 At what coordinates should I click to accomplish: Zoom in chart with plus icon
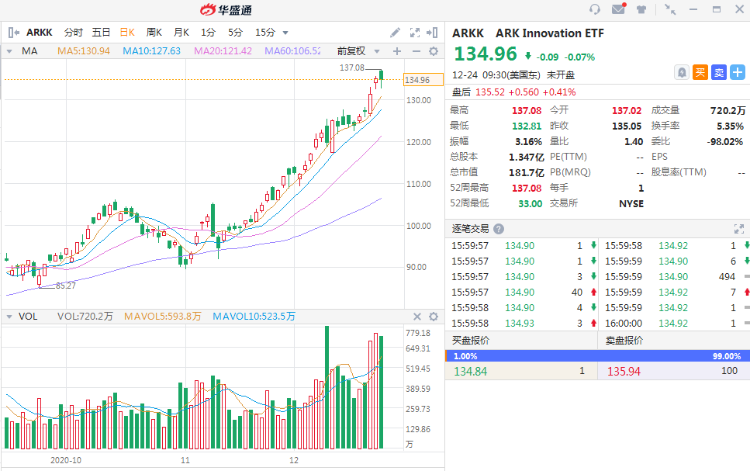click(x=397, y=51)
